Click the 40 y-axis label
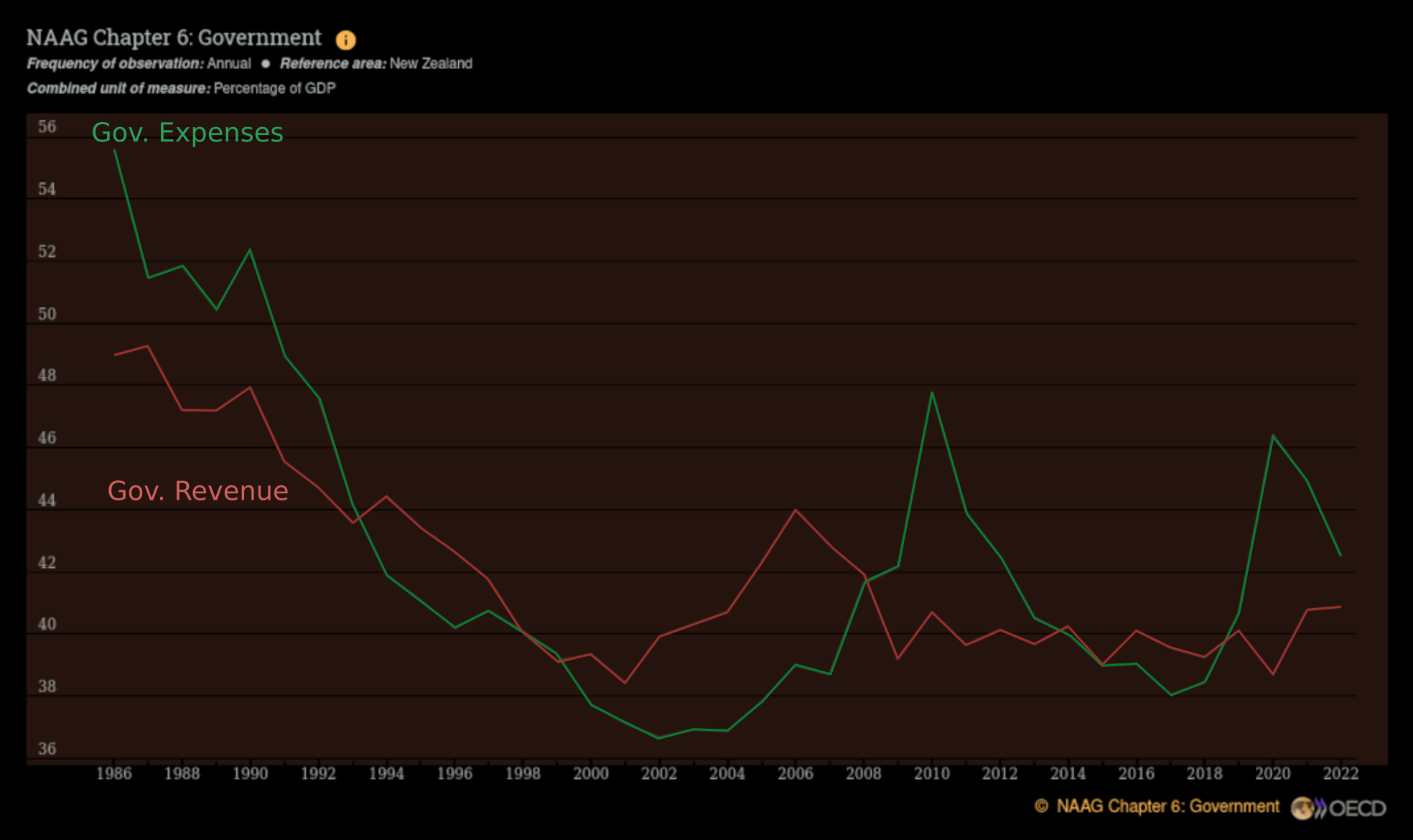Viewport: 1413px width, 840px height. click(x=47, y=624)
